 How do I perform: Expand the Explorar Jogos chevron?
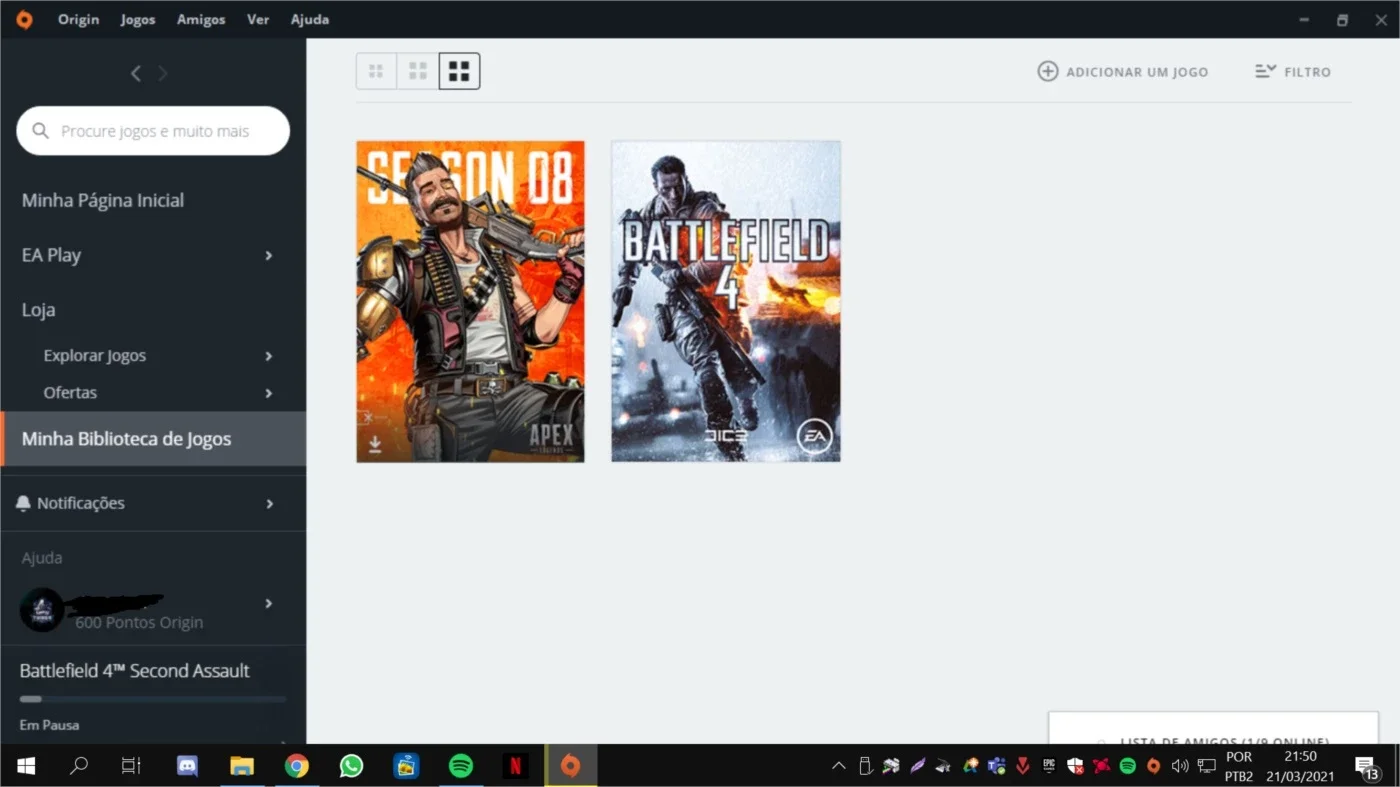coord(268,356)
